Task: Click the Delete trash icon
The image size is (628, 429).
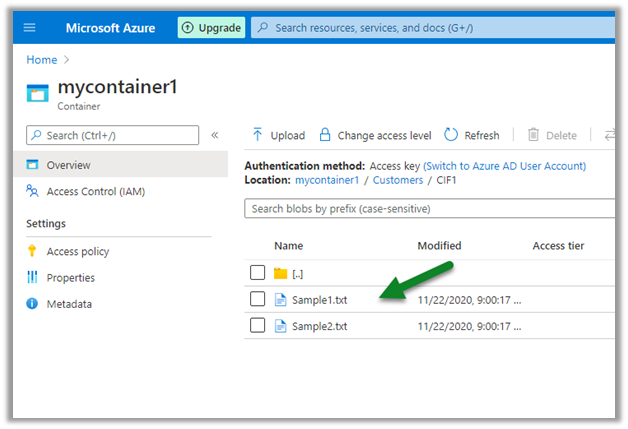Action: click(x=534, y=135)
